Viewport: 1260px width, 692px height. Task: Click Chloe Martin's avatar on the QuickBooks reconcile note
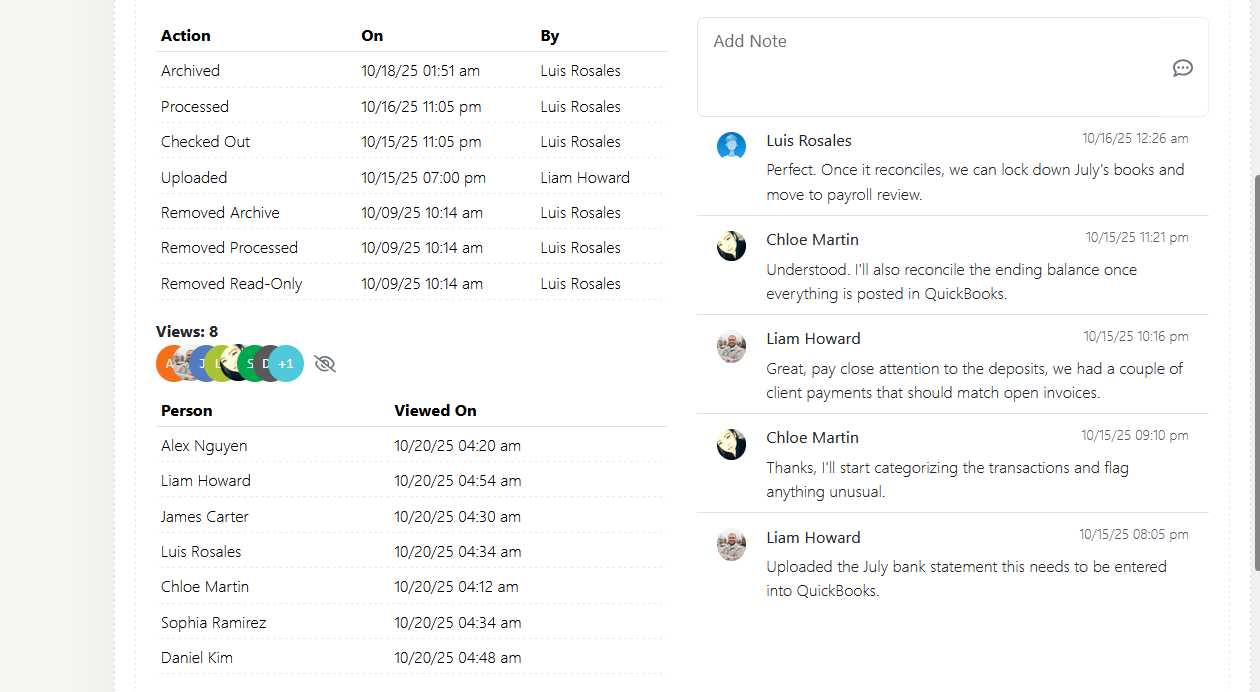pyautogui.click(x=731, y=245)
